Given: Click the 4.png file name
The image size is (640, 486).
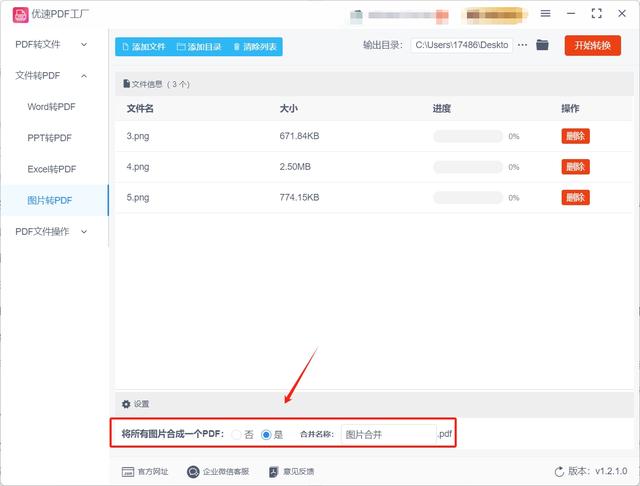Looking at the screenshot, I should (138, 166).
